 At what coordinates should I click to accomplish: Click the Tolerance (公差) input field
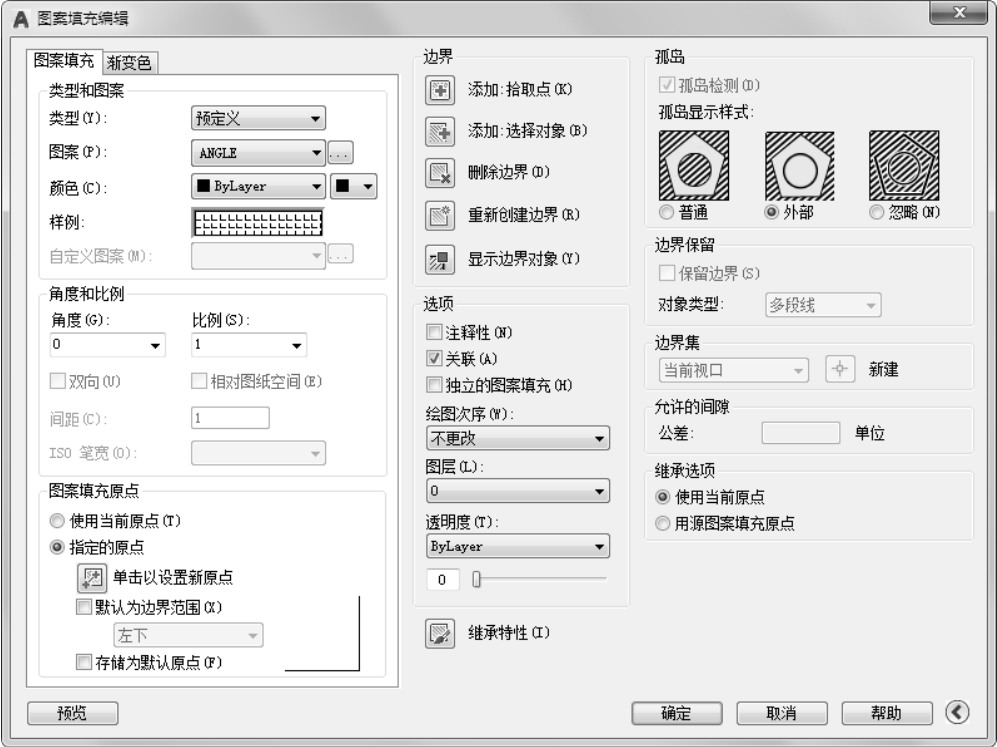(801, 433)
